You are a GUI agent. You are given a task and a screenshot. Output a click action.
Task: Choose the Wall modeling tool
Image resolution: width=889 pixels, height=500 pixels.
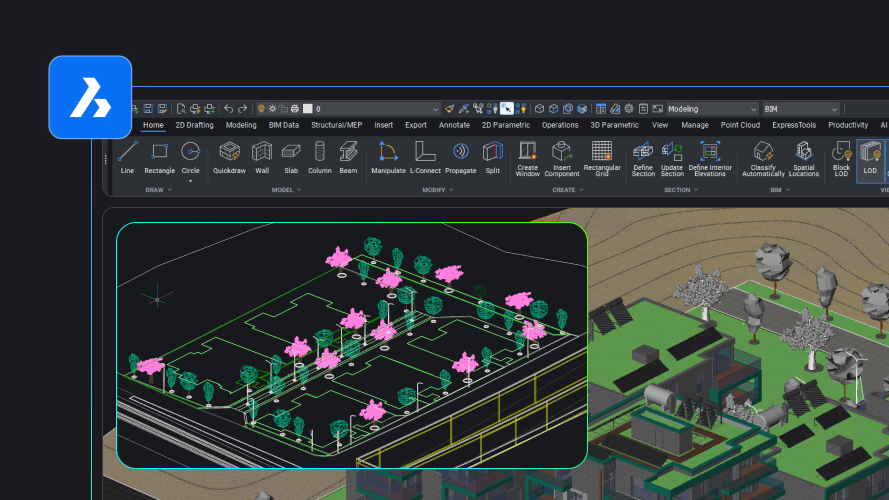[x=262, y=158]
